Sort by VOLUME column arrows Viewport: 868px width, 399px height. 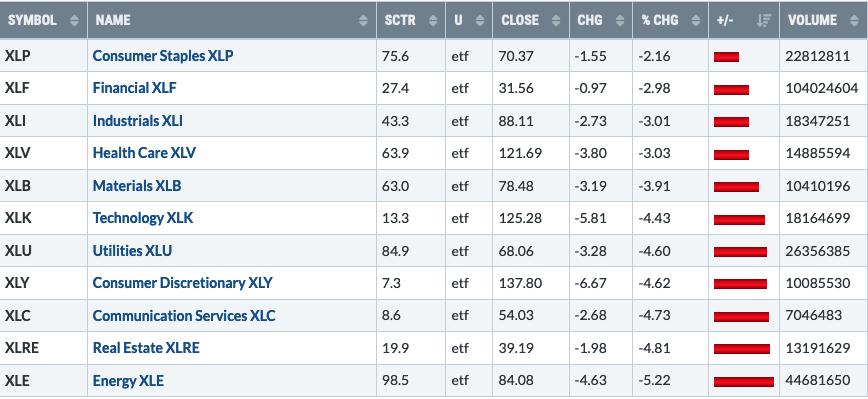[x=856, y=20]
